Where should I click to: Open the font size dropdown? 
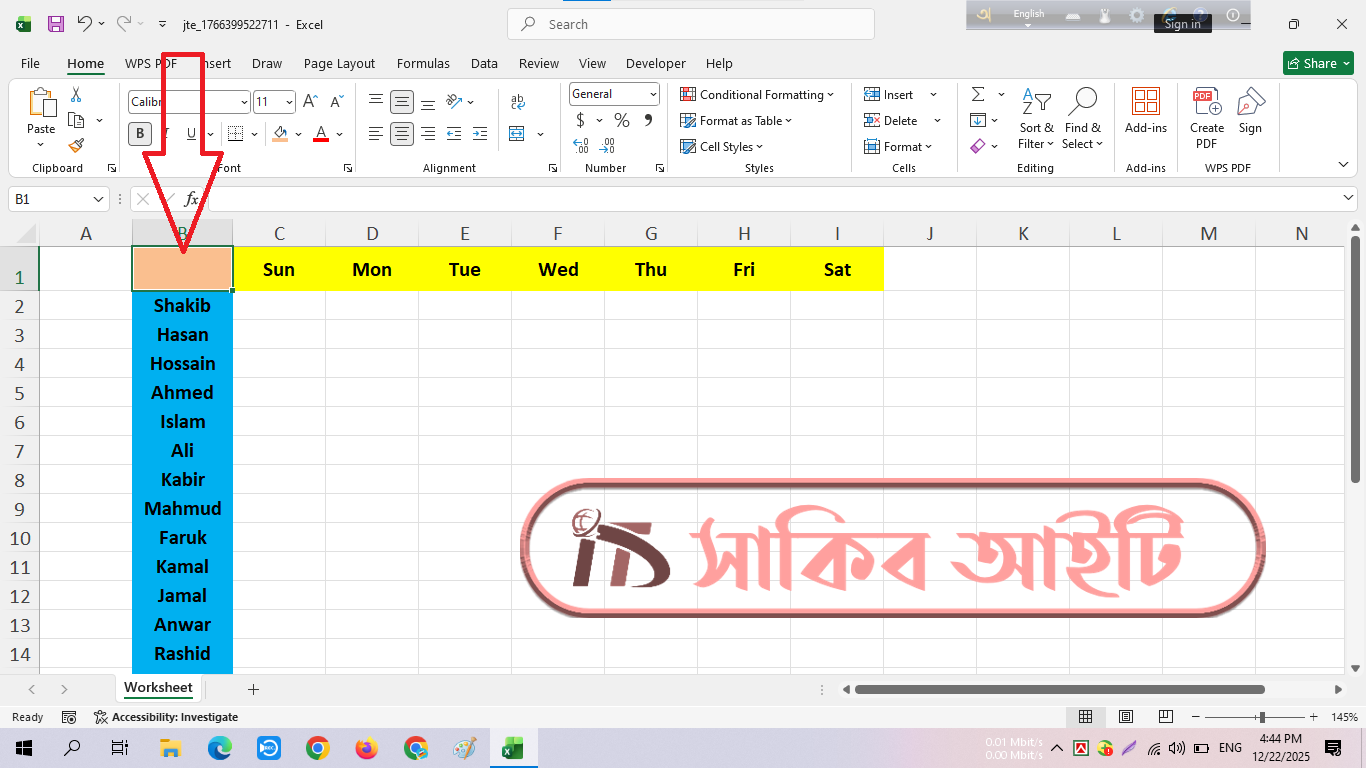289,102
